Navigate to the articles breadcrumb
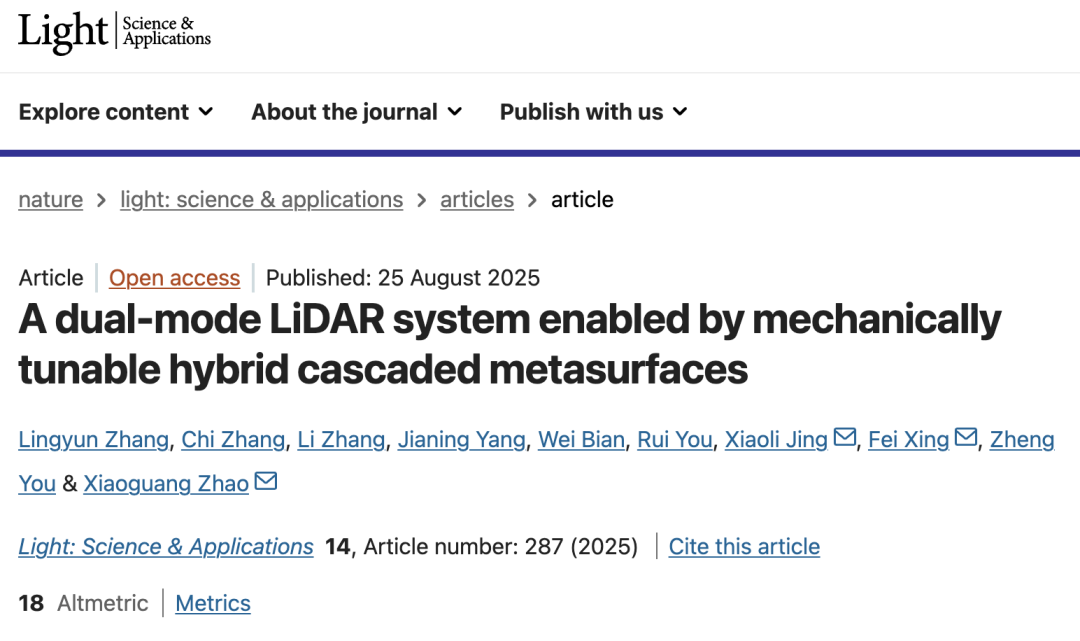Image resolution: width=1080 pixels, height=641 pixels. [x=477, y=200]
